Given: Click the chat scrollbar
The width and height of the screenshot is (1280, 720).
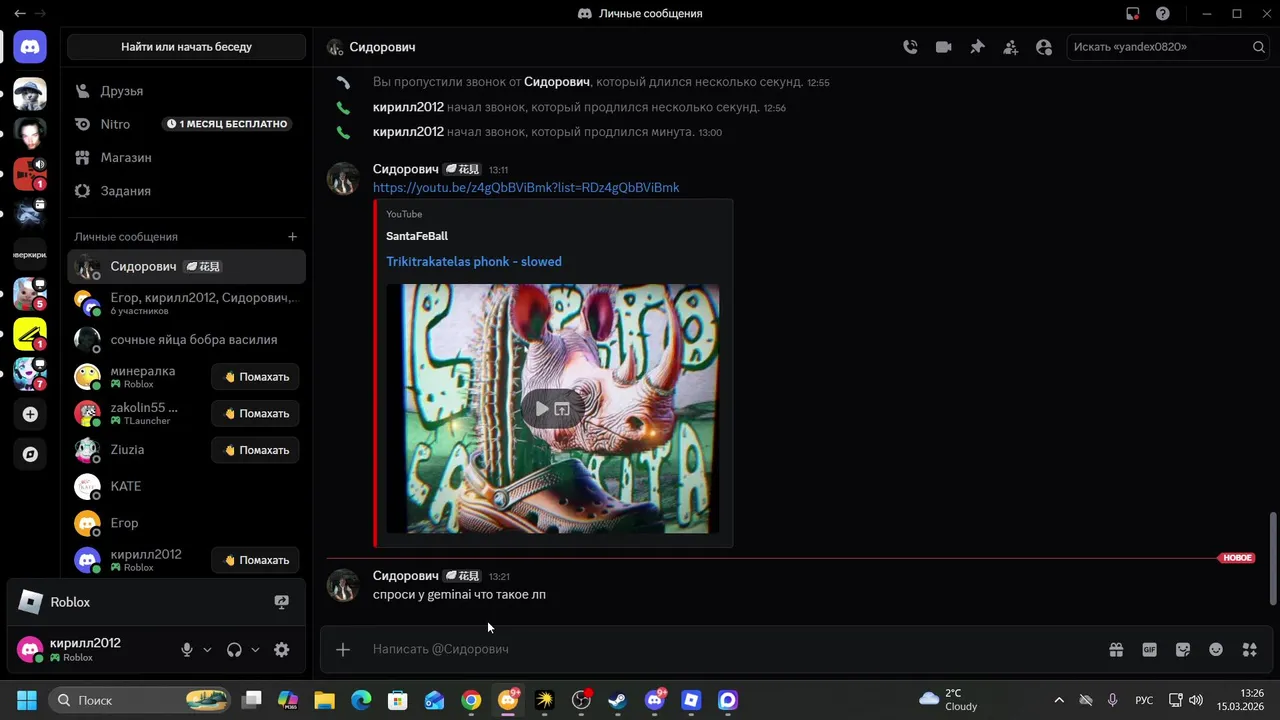Looking at the screenshot, I should tap(1273, 558).
